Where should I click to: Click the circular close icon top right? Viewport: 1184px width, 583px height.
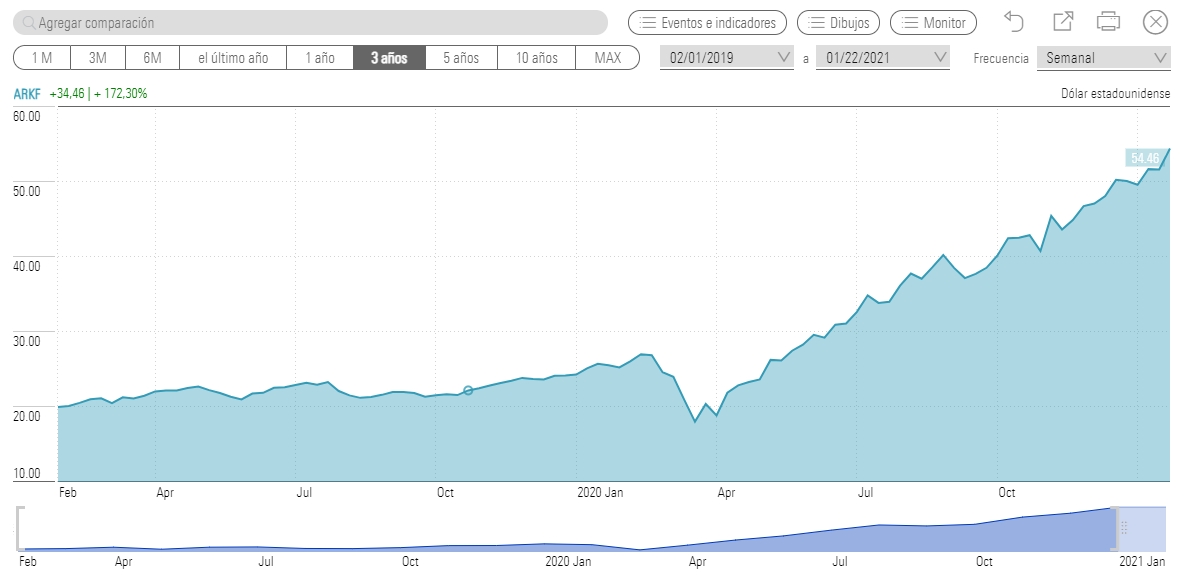pyautogui.click(x=1157, y=20)
